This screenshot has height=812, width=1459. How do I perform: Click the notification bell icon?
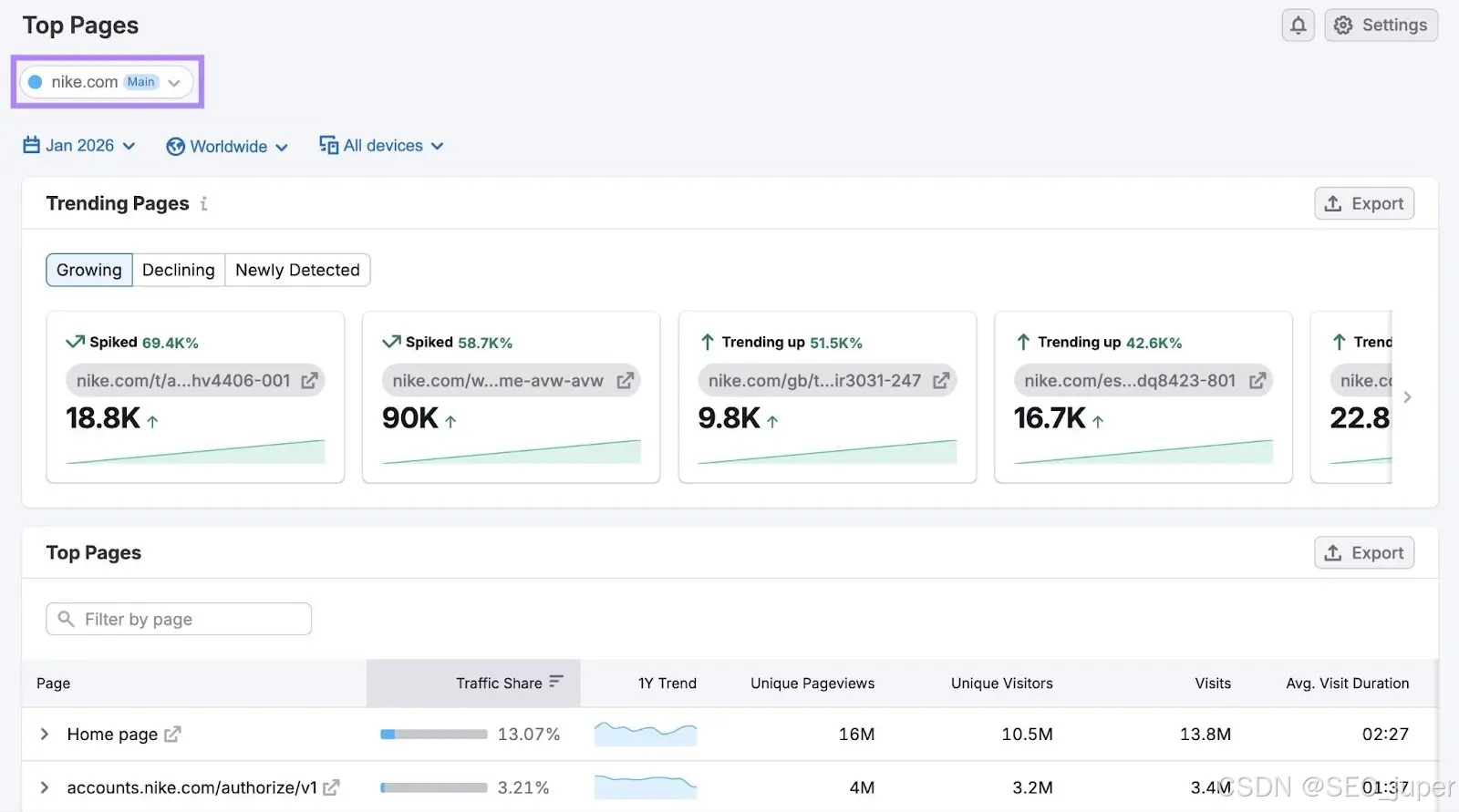1298,26
